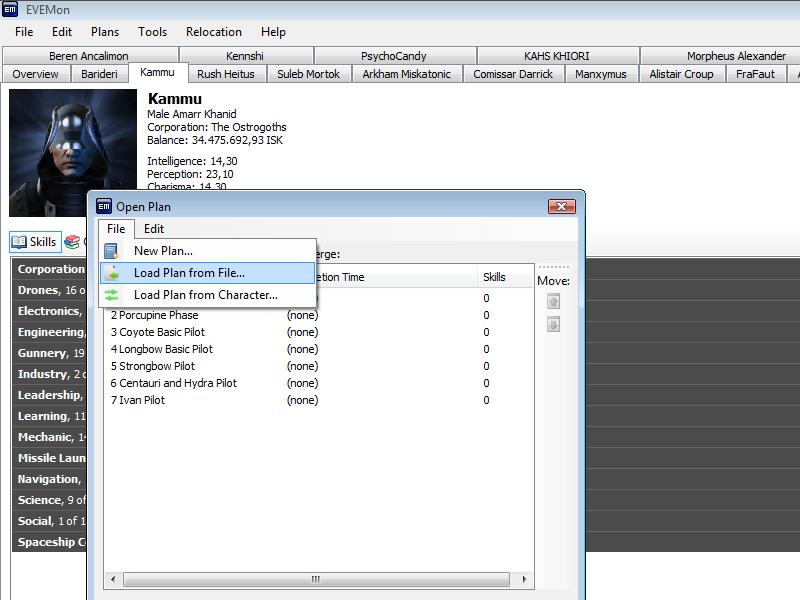Expand the Science skill group

(x=49, y=500)
